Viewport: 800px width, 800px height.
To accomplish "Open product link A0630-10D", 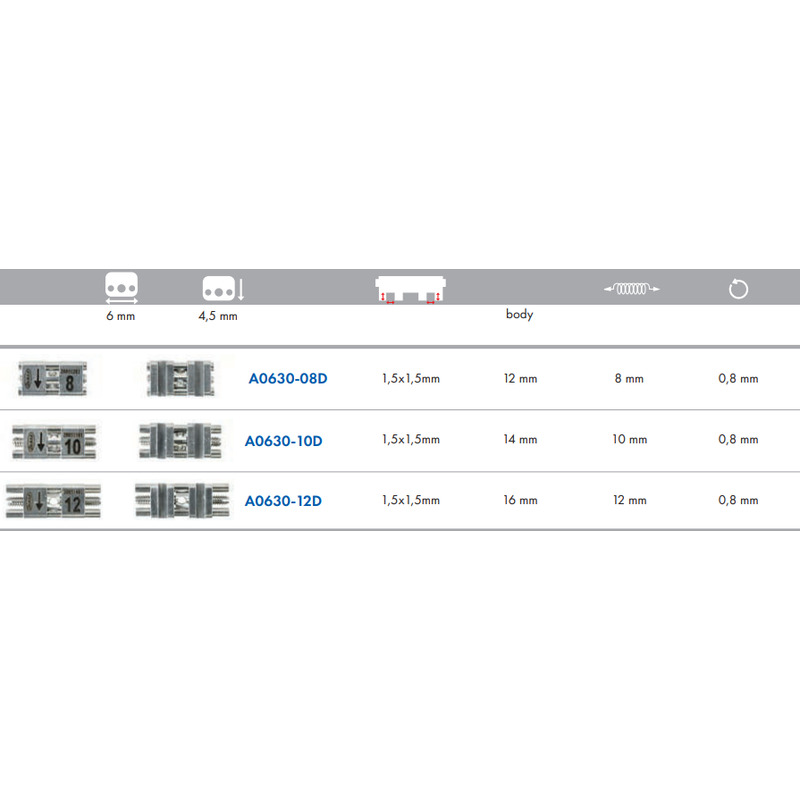I will [x=284, y=441].
